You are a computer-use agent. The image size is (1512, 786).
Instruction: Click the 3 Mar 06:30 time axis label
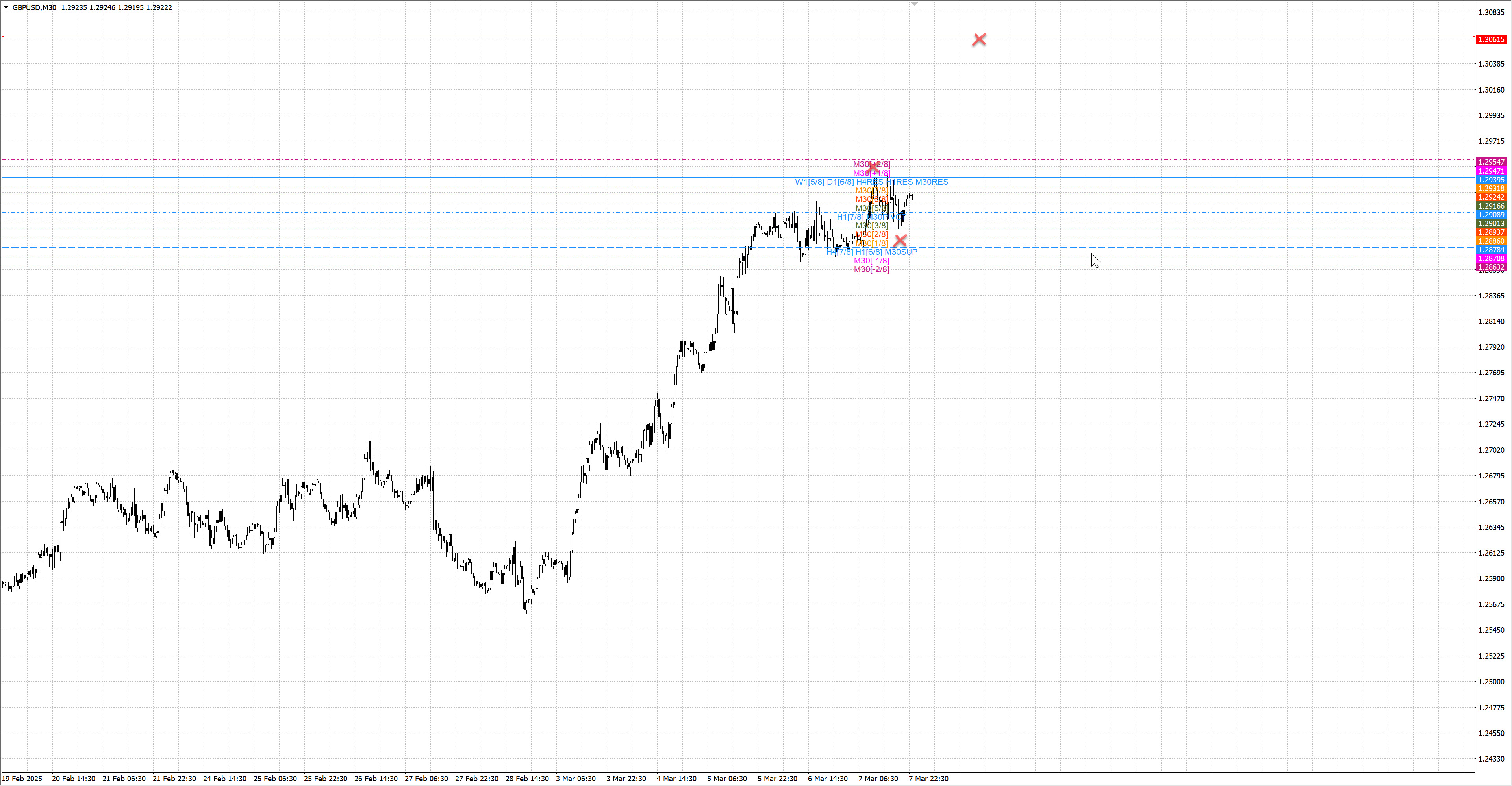(x=575, y=779)
